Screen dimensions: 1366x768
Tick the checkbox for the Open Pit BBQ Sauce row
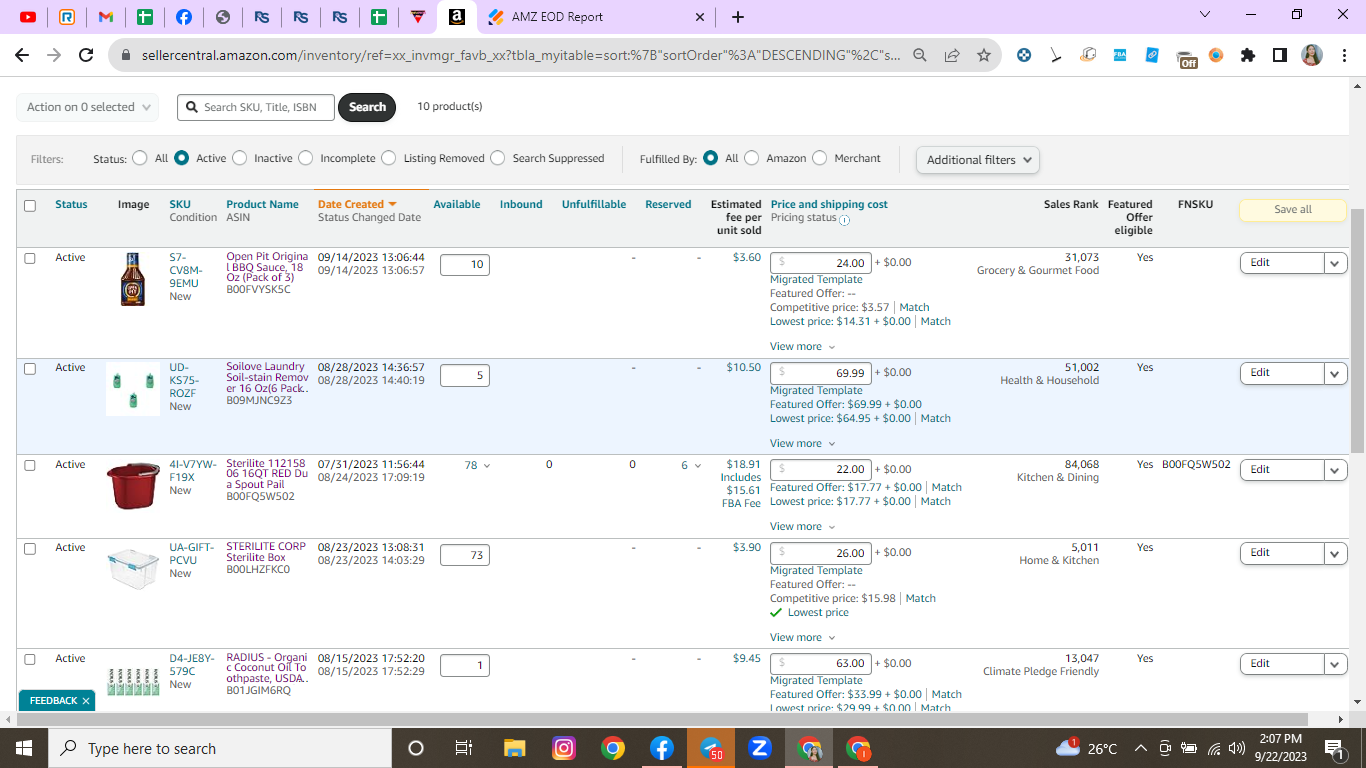[x=30, y=258]
